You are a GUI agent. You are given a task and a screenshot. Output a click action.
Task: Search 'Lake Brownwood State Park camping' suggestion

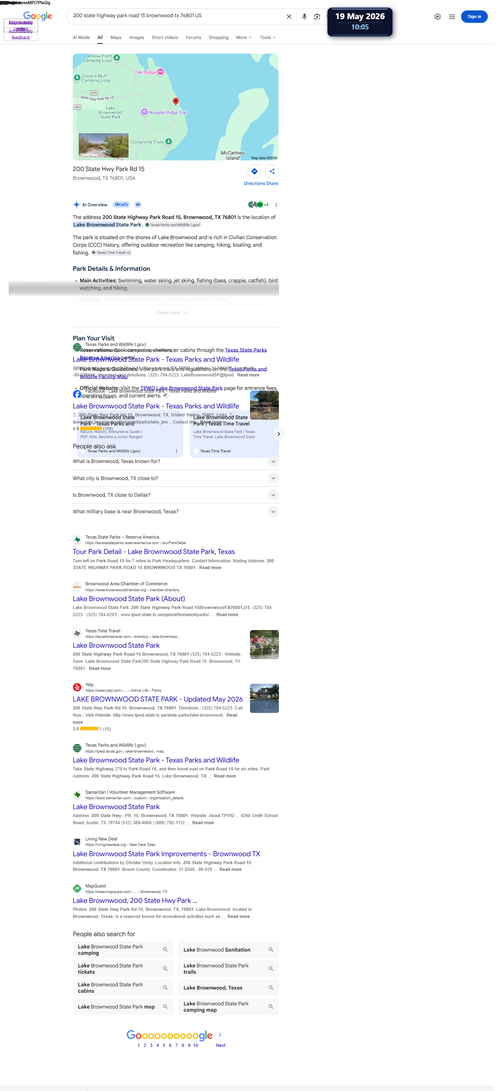pyautogui.click(x=123, y=950)
